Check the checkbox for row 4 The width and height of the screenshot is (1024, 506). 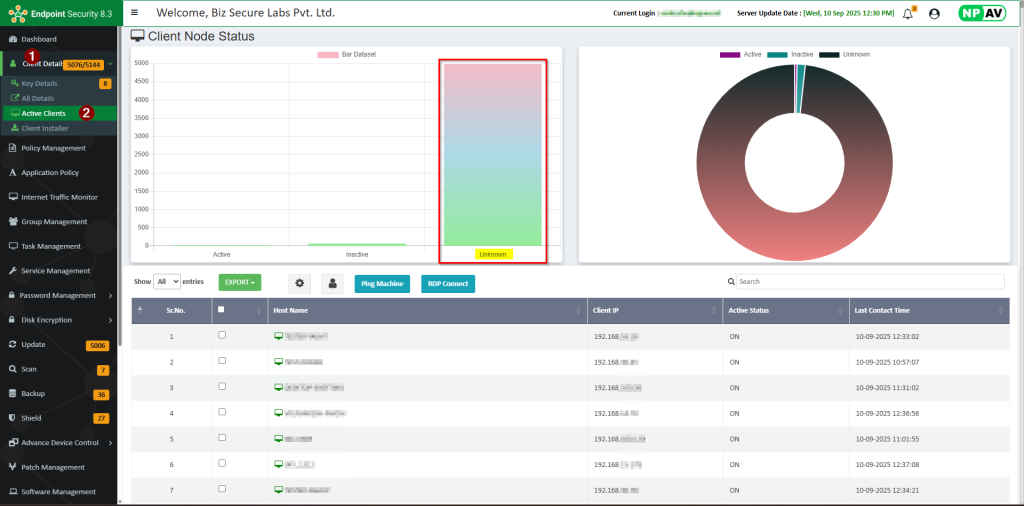tap(222, 412)
